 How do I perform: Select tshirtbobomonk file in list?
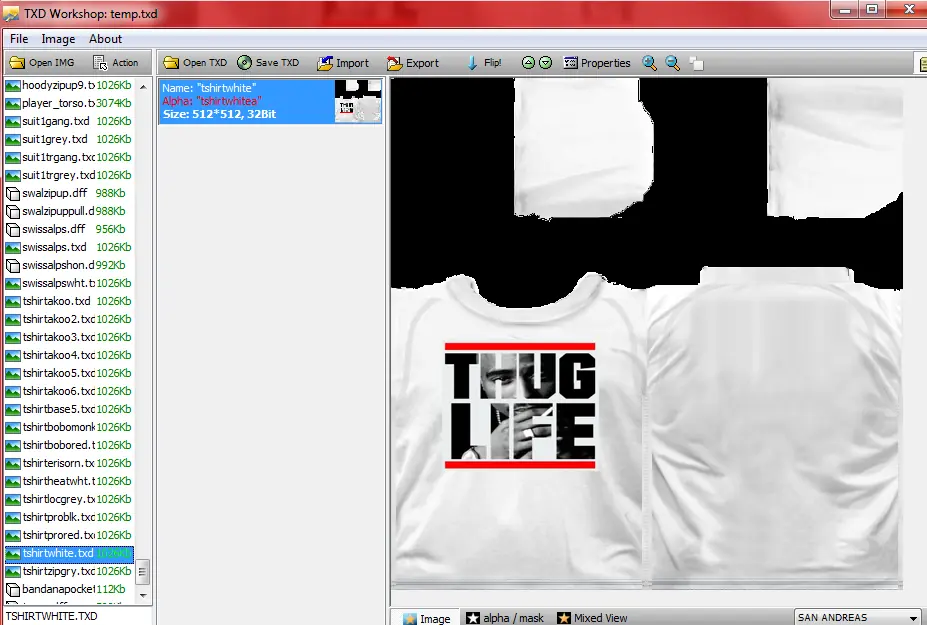click(69, 427)
